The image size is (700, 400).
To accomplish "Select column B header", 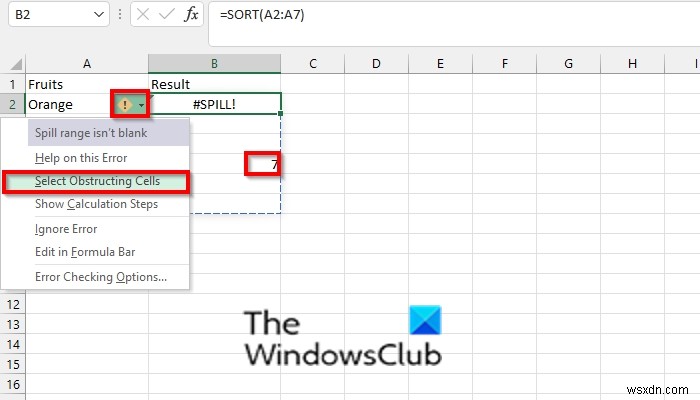I will [x=214, y=64].
